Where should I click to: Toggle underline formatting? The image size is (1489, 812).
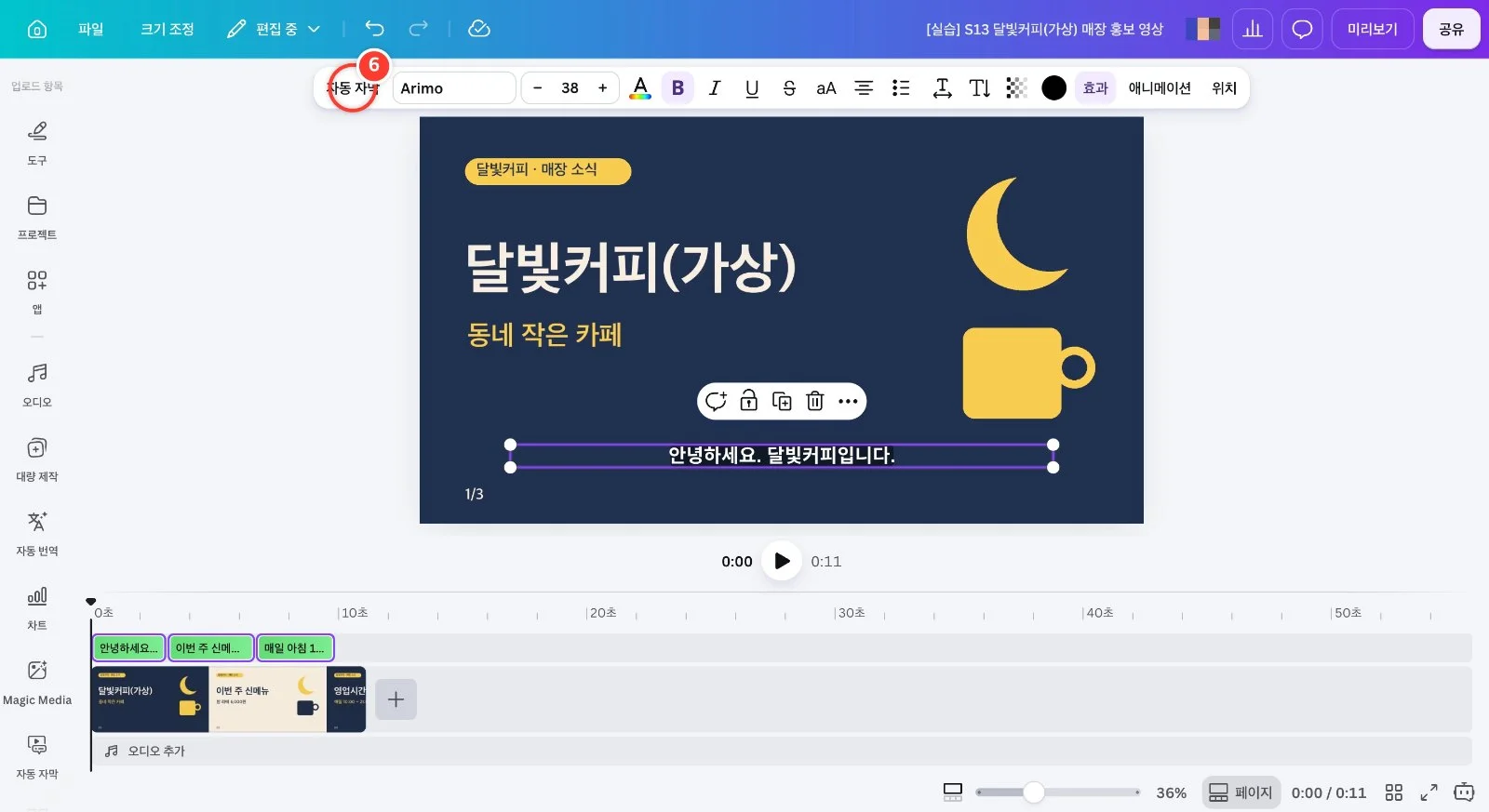752,88
